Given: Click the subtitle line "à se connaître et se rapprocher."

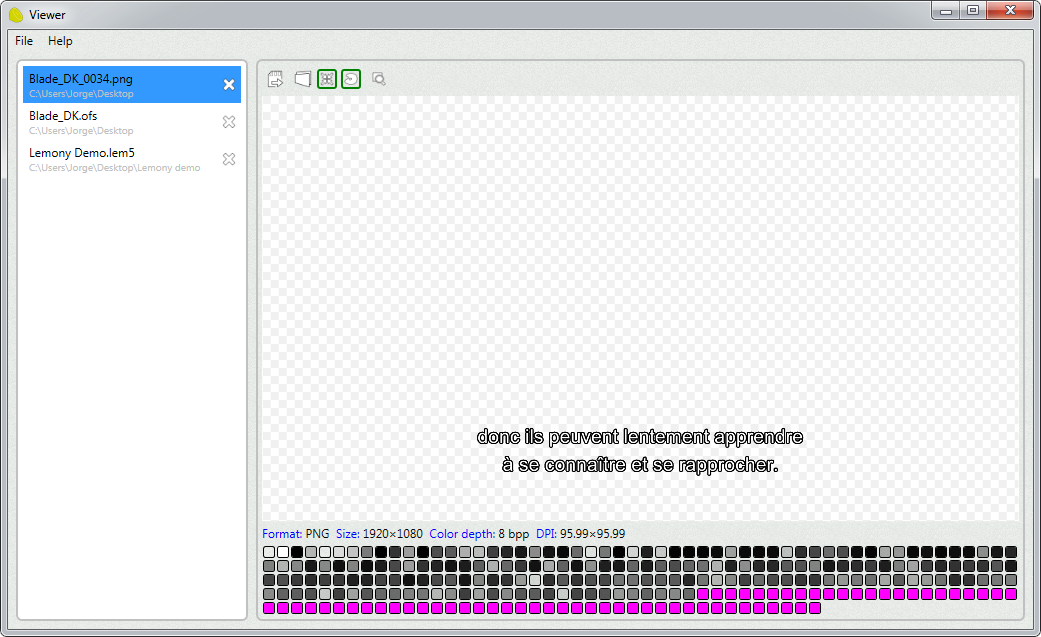Looking at the screenshot, I should (640, 465).
